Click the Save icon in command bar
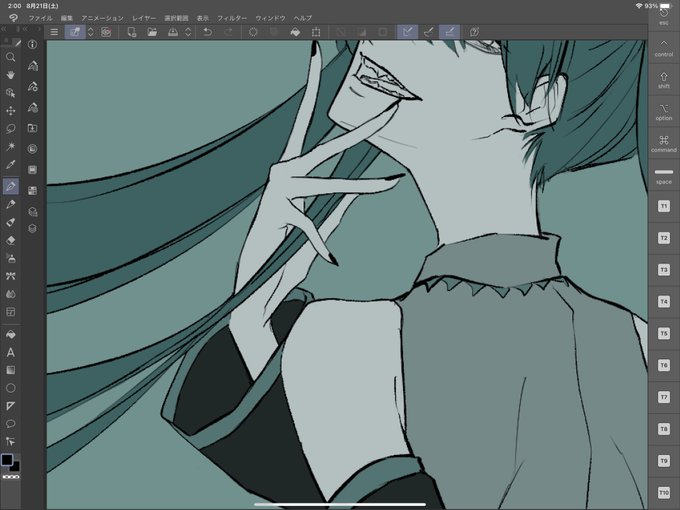This screenshot has height=510, width=680. [173, 32]
